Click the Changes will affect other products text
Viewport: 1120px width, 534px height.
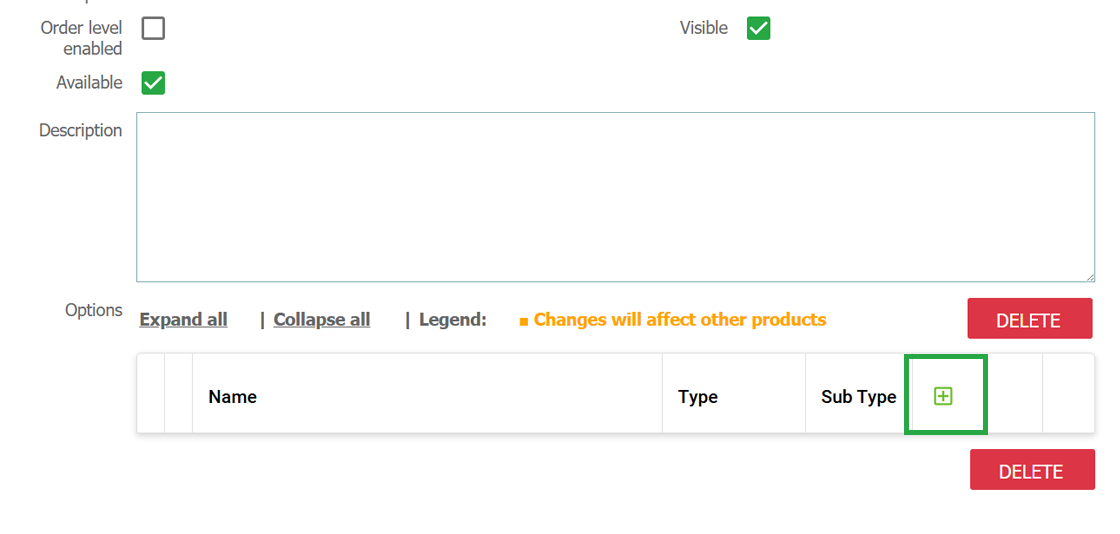(680, 319)
